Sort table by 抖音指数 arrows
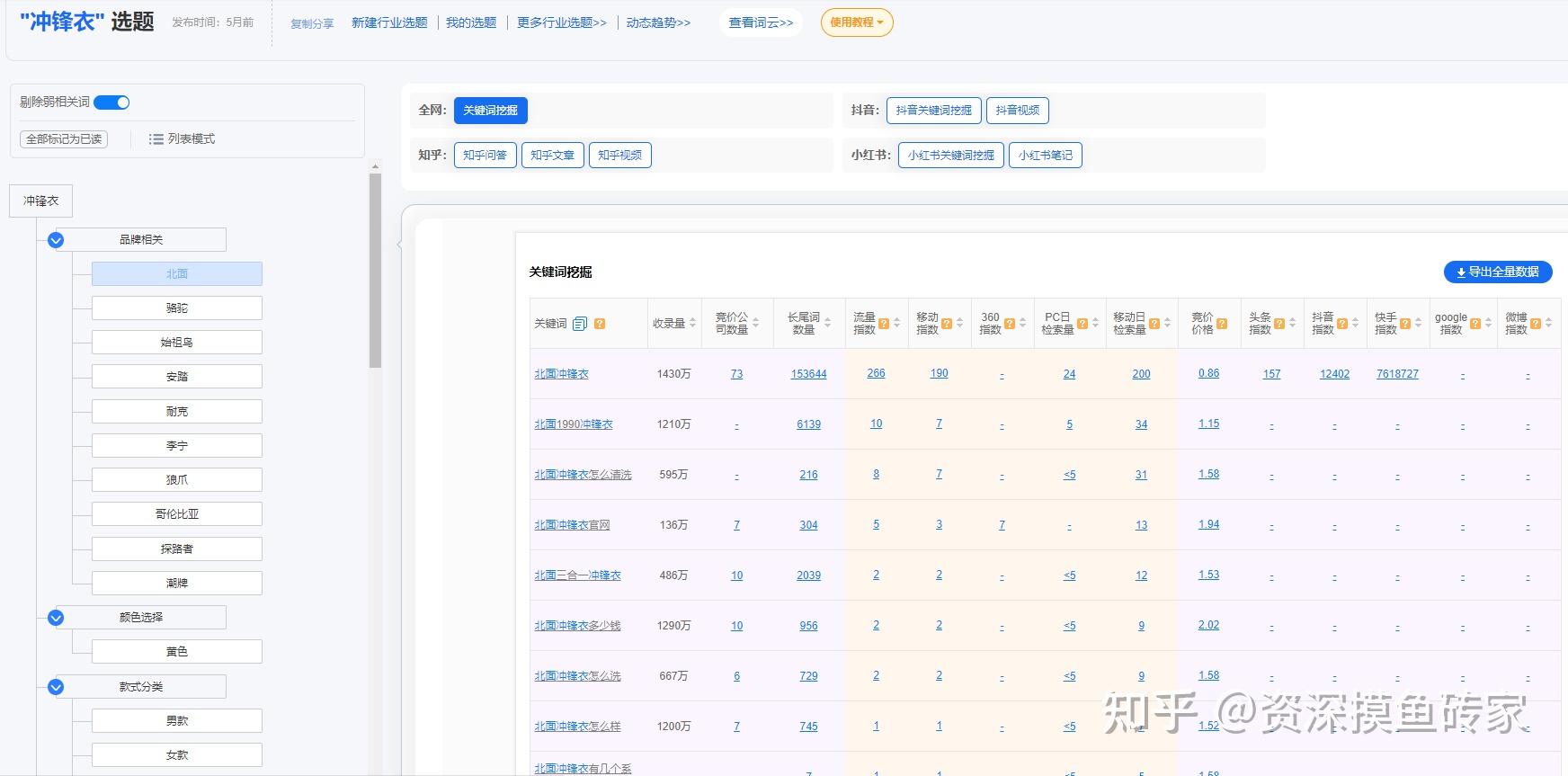The width and height of the screenshot is (1568, 776). click(x=1356, y=323)
